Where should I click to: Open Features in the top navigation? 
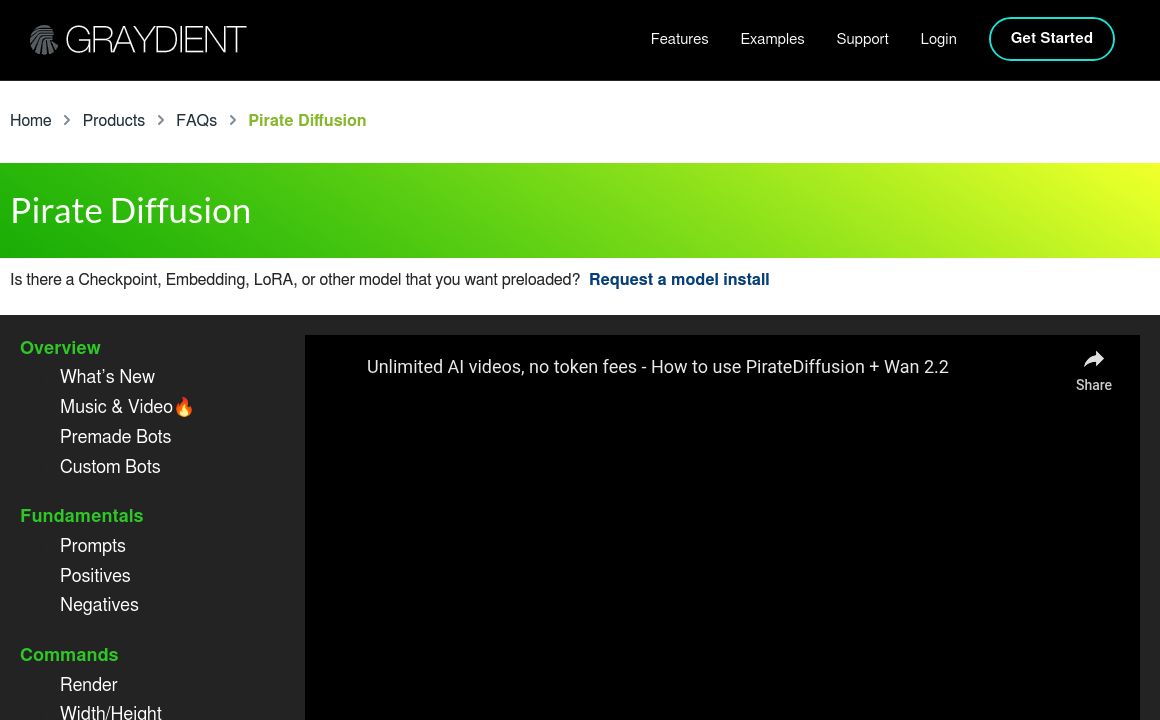(x=679, y=39)
